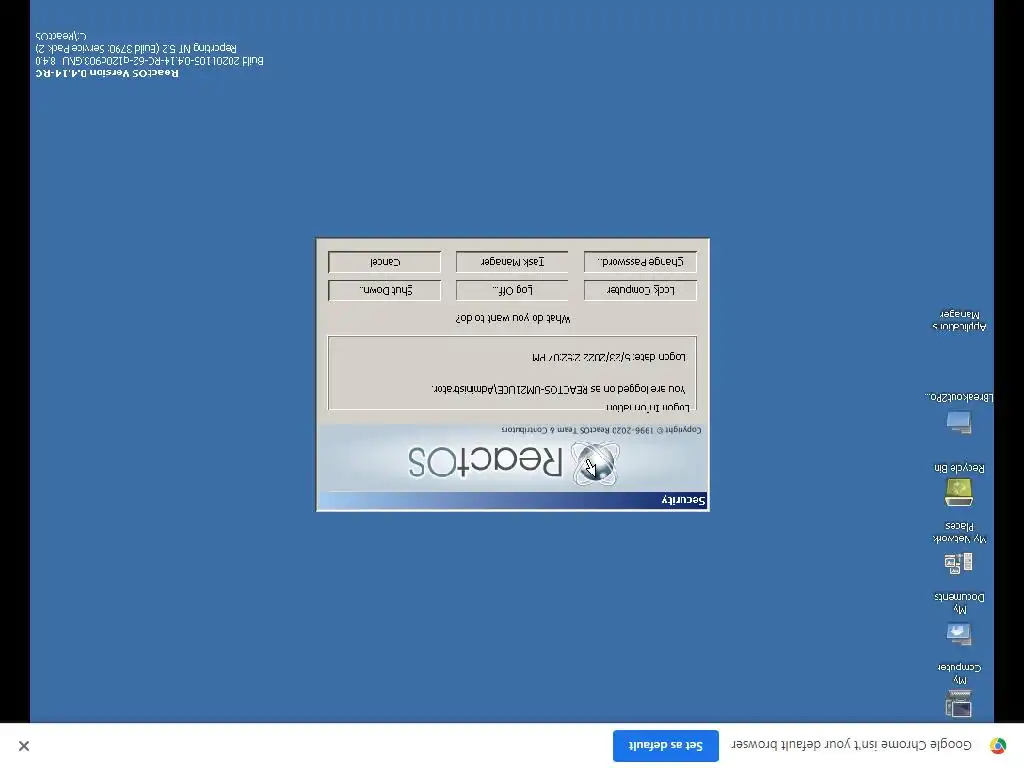Choose Log Off in Security dialog

click(512, 290)
